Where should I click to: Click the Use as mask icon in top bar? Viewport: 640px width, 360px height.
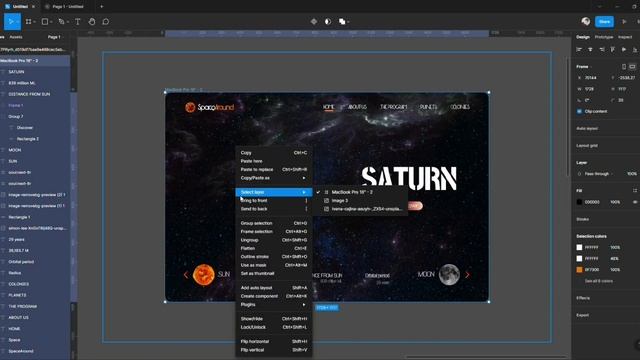(x=328, y=22)
